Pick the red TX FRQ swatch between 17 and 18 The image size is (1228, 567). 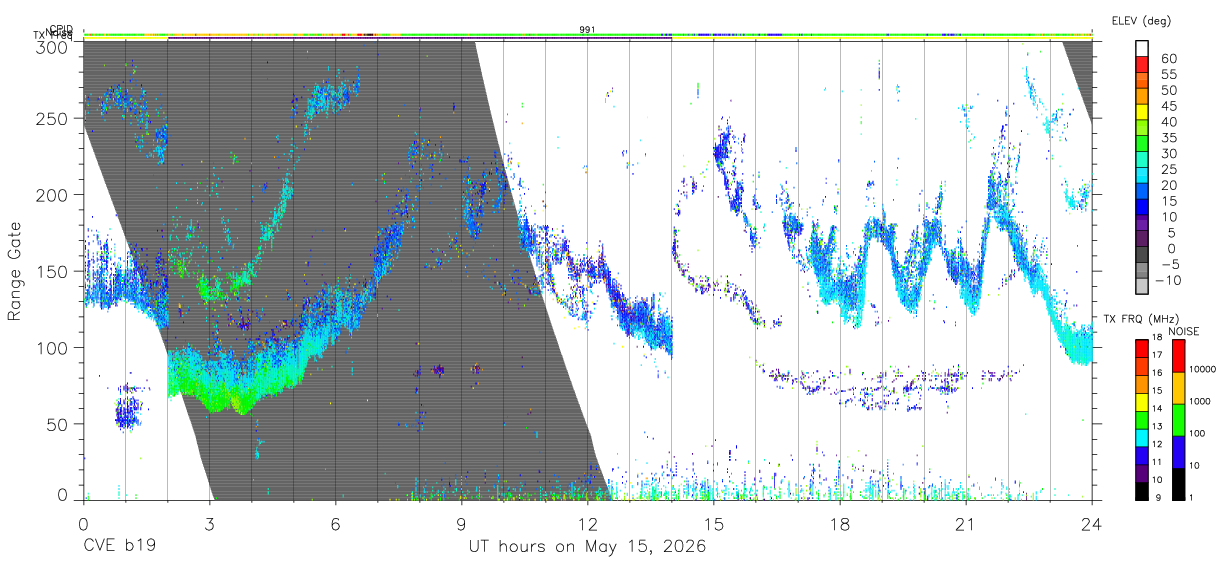pos(1142,347)
